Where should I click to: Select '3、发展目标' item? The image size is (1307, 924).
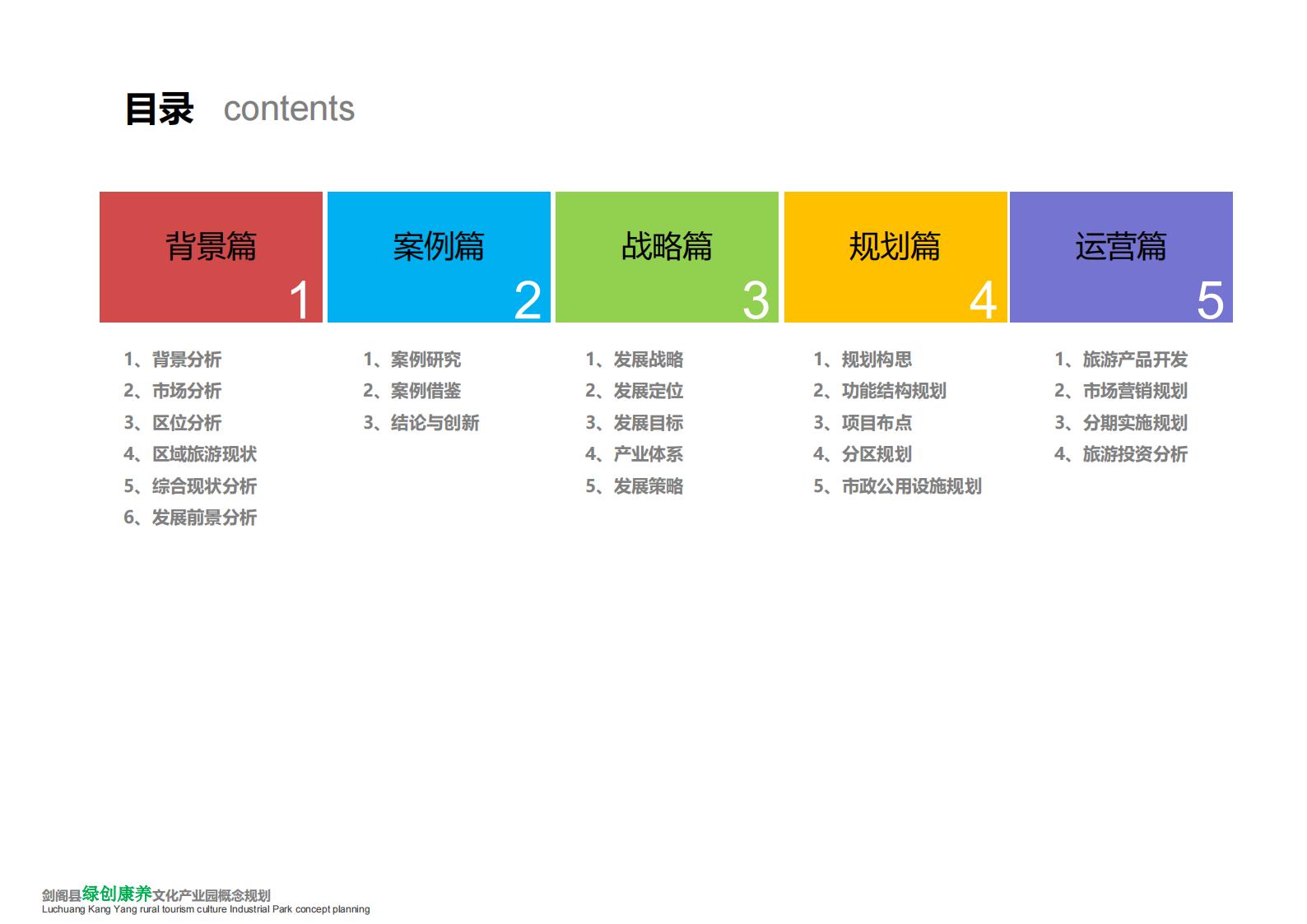[635, 423]
